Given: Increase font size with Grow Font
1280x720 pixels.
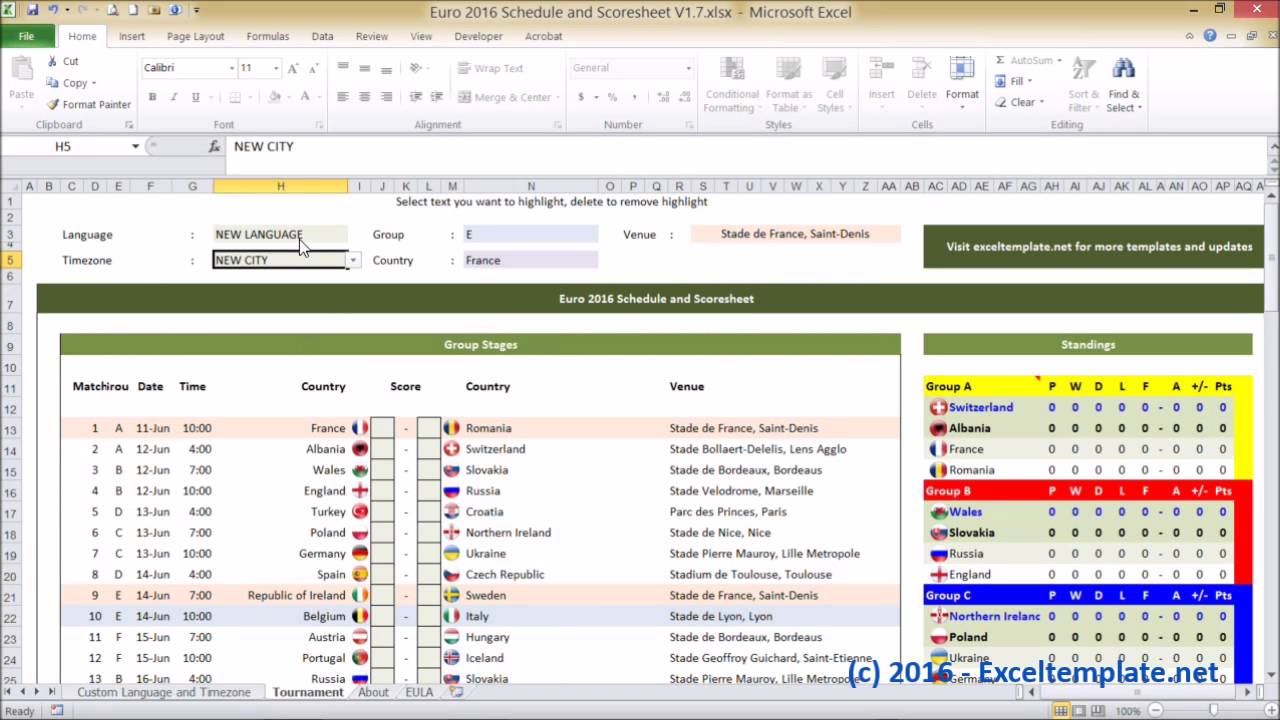Looking at the screenshot, I should pyautogui.click(x=293, y=68).
